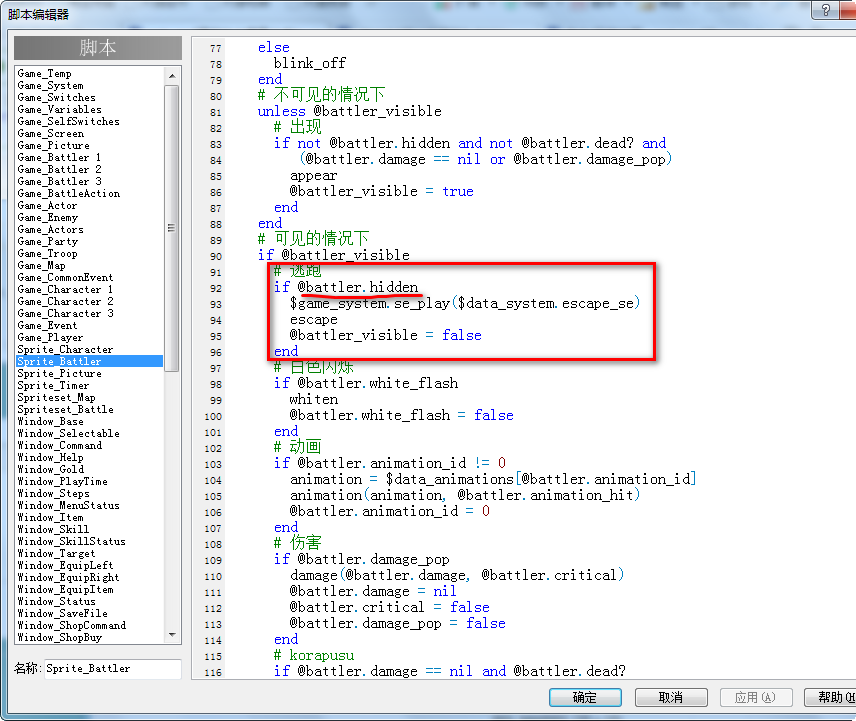Open the Spriteset_Map script
This screenshot has height=721, width=856.
[x=56, y=397]
